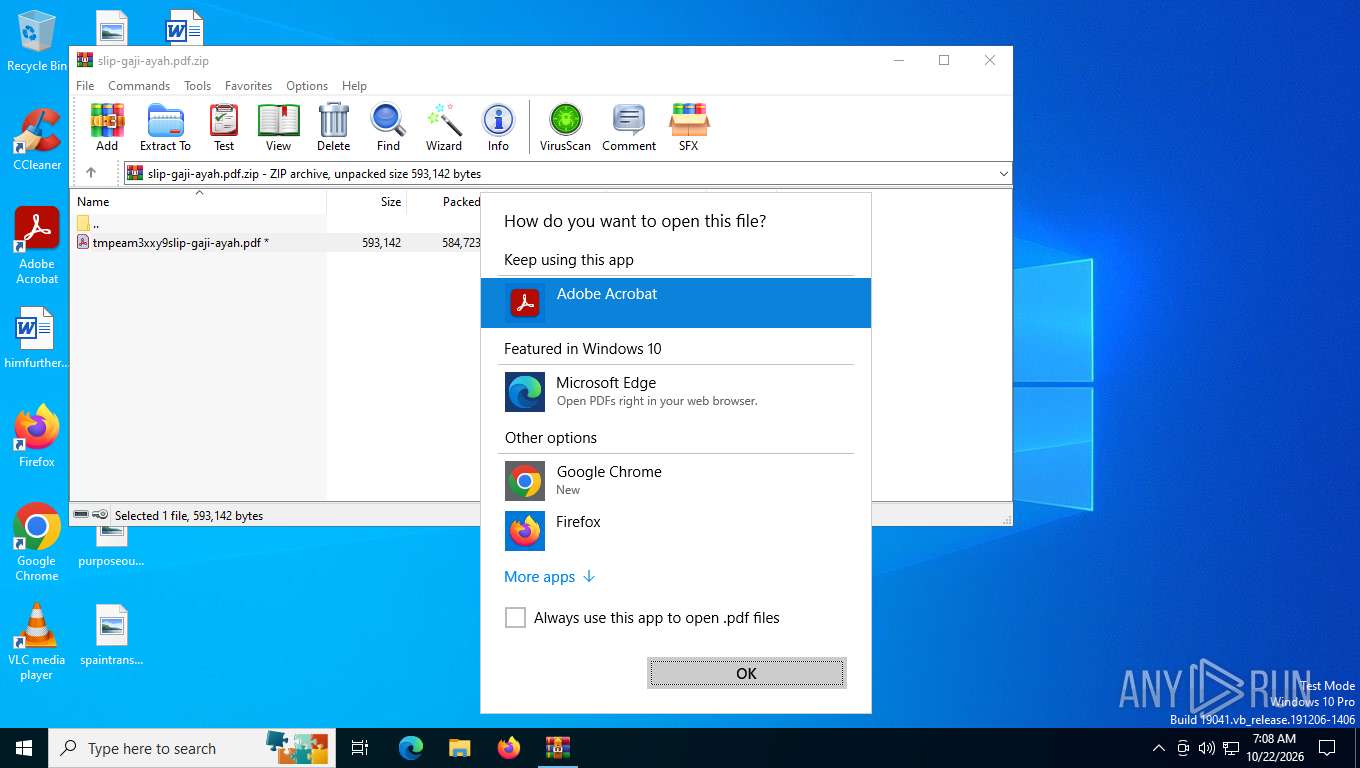This screenshot has width=1360, height=768.
Task: Click the Extract To toolbar icon
Action: 165,127
